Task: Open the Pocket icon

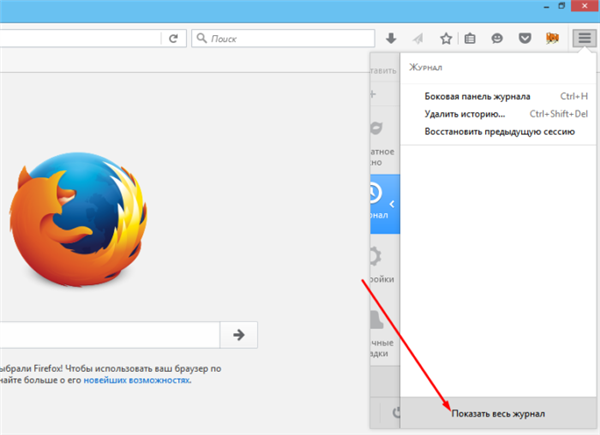Action: 525,38
